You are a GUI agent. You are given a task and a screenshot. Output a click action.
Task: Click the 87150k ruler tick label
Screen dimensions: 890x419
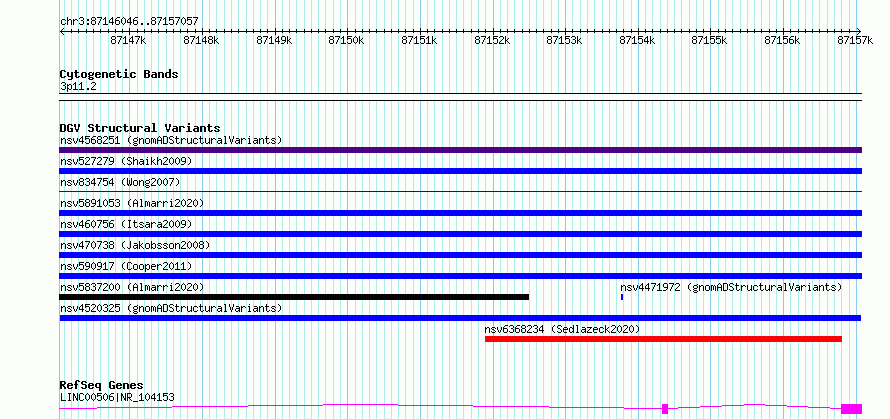pos(347,40)
